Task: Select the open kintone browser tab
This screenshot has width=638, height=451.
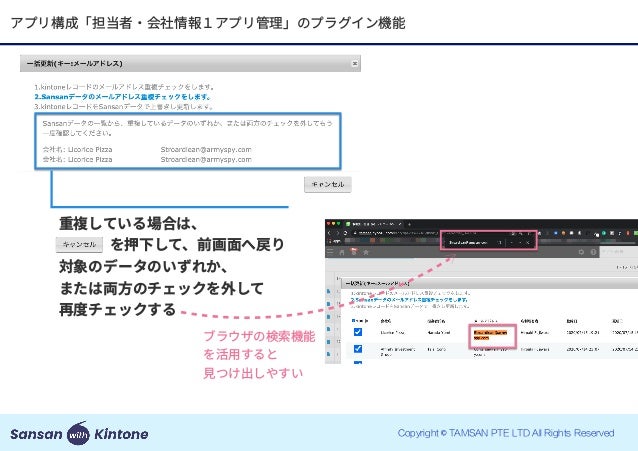Action: click(x=373, y=224)
